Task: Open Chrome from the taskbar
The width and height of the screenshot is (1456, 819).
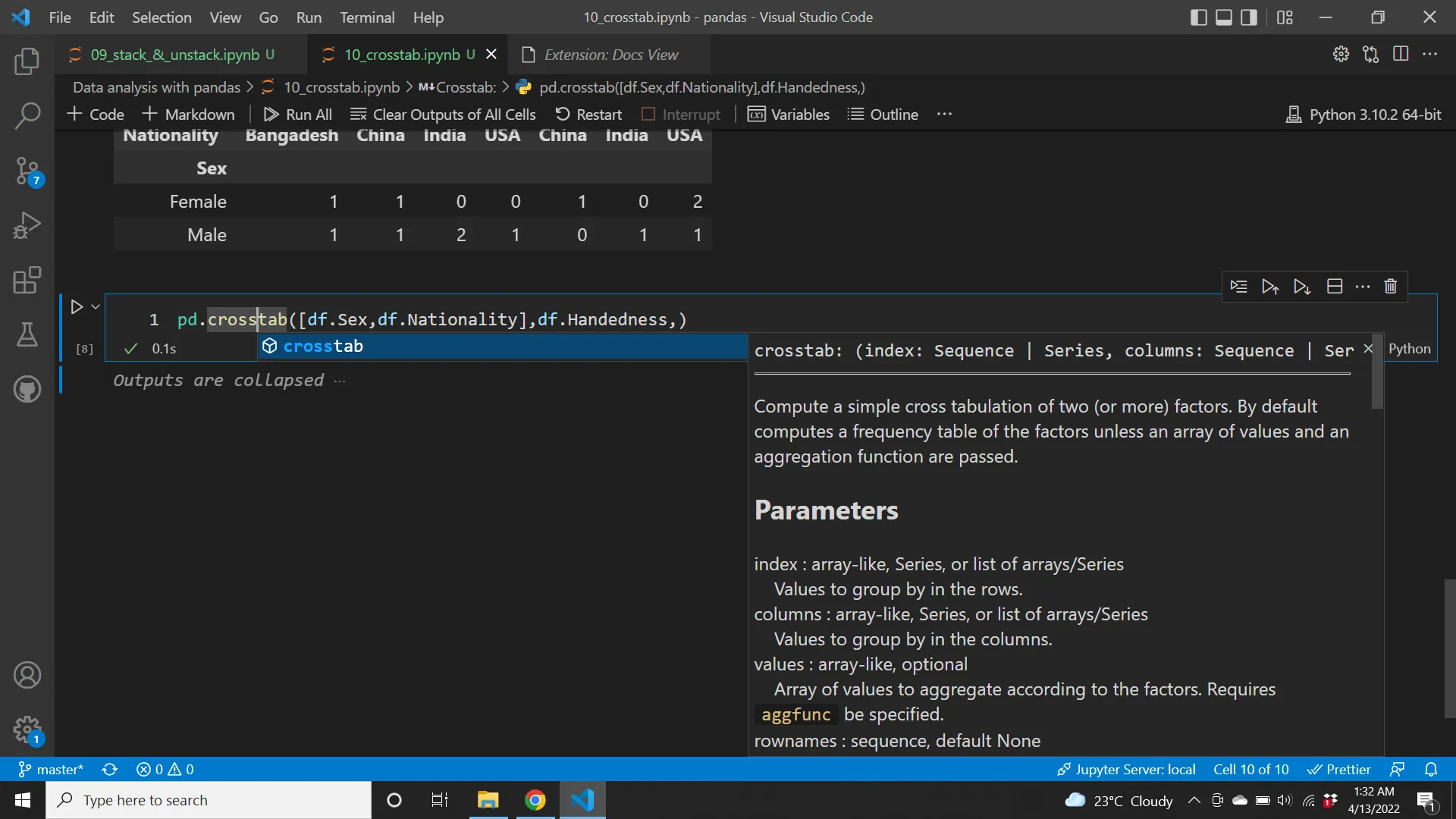Action: click(535, 800)
